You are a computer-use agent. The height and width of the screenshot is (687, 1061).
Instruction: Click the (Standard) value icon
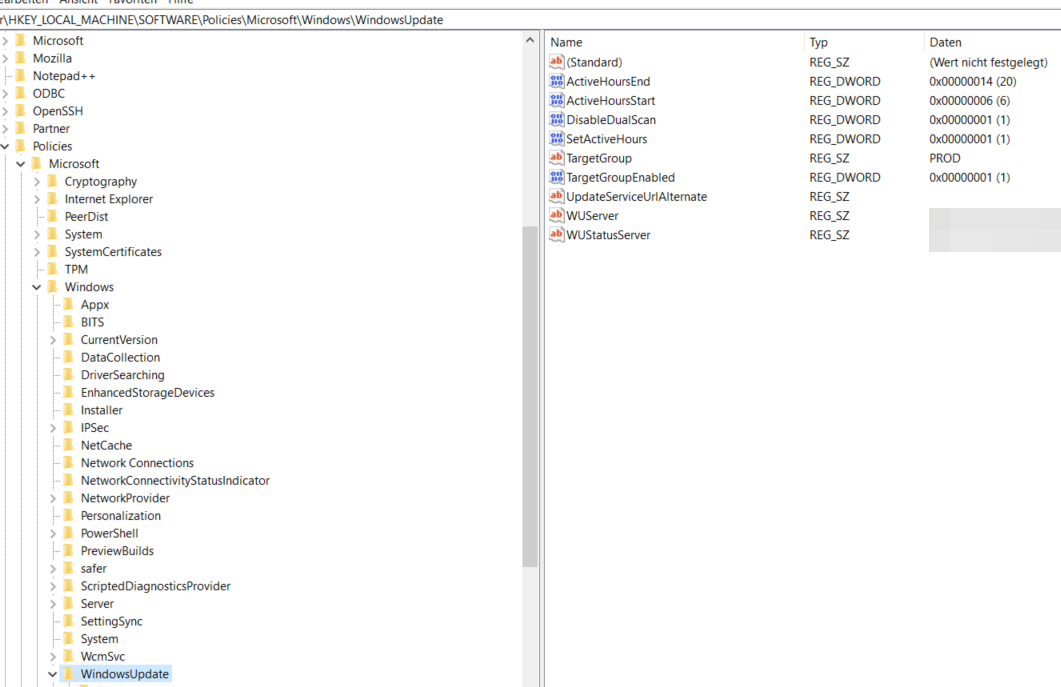(x=557, y=62)
